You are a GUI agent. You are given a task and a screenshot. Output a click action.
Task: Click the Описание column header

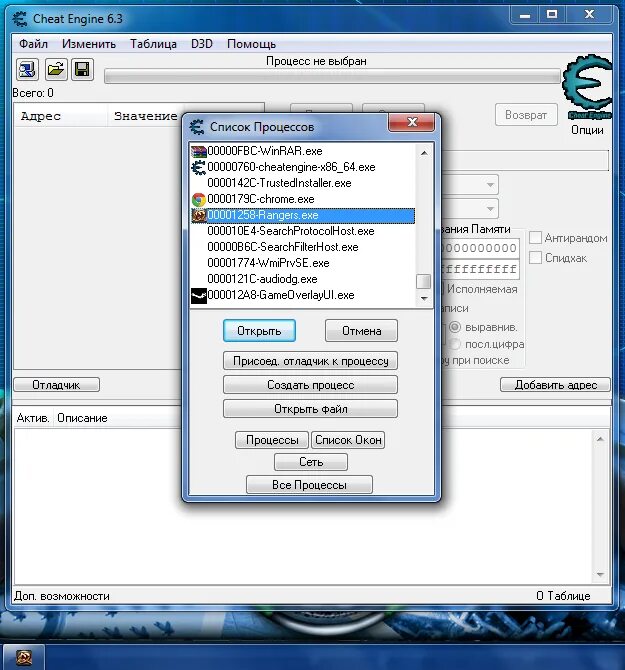point(82,418)
